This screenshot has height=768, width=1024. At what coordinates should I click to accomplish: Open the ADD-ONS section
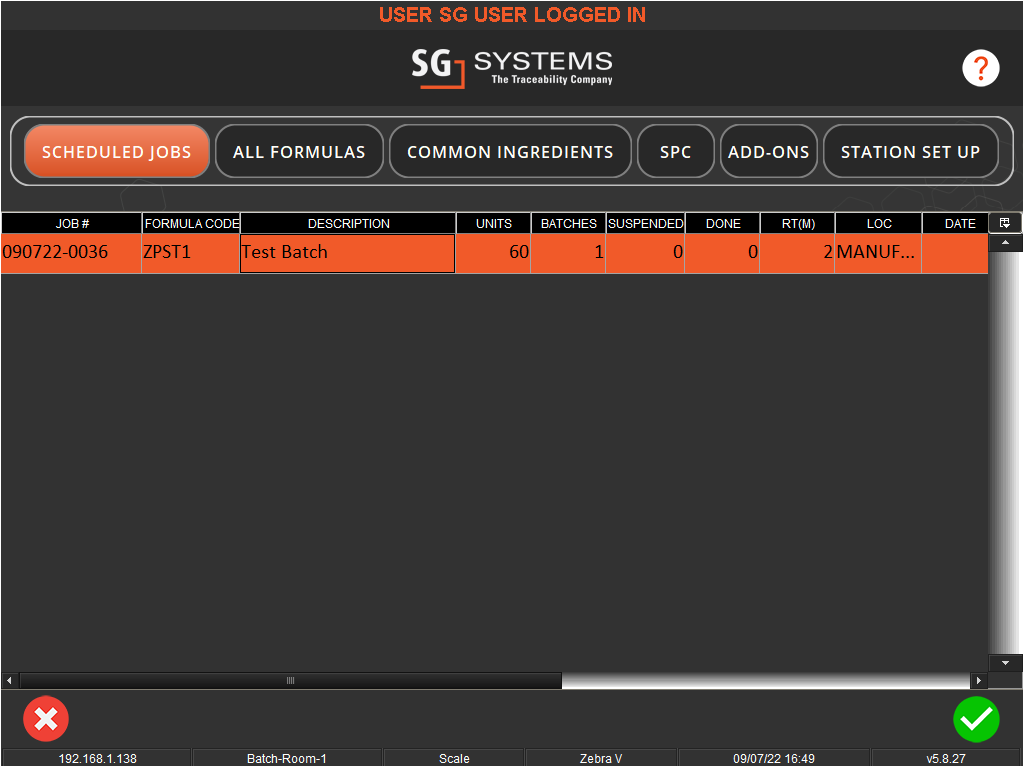pos(768,151)
